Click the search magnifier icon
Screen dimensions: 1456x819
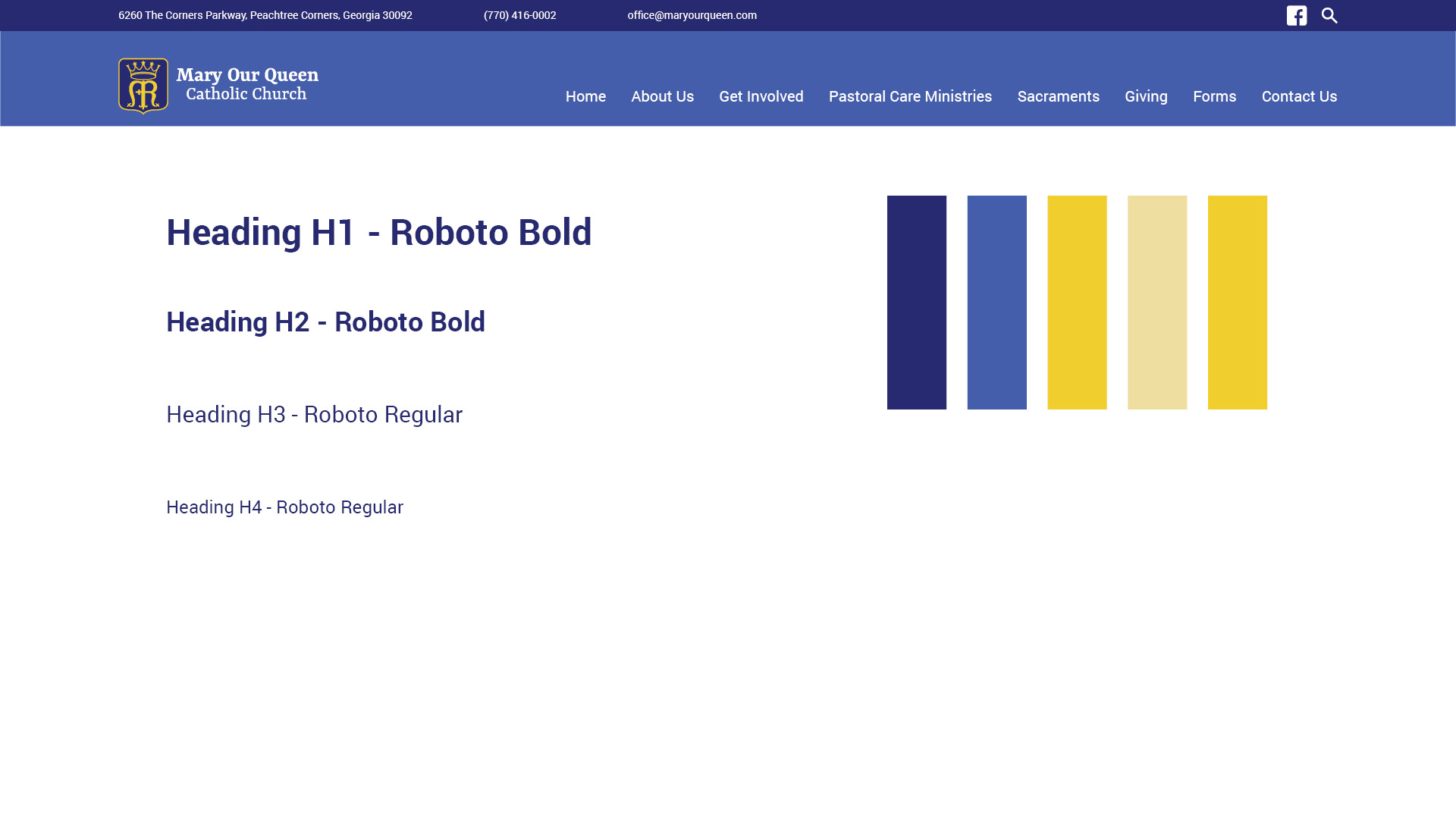1329,16
